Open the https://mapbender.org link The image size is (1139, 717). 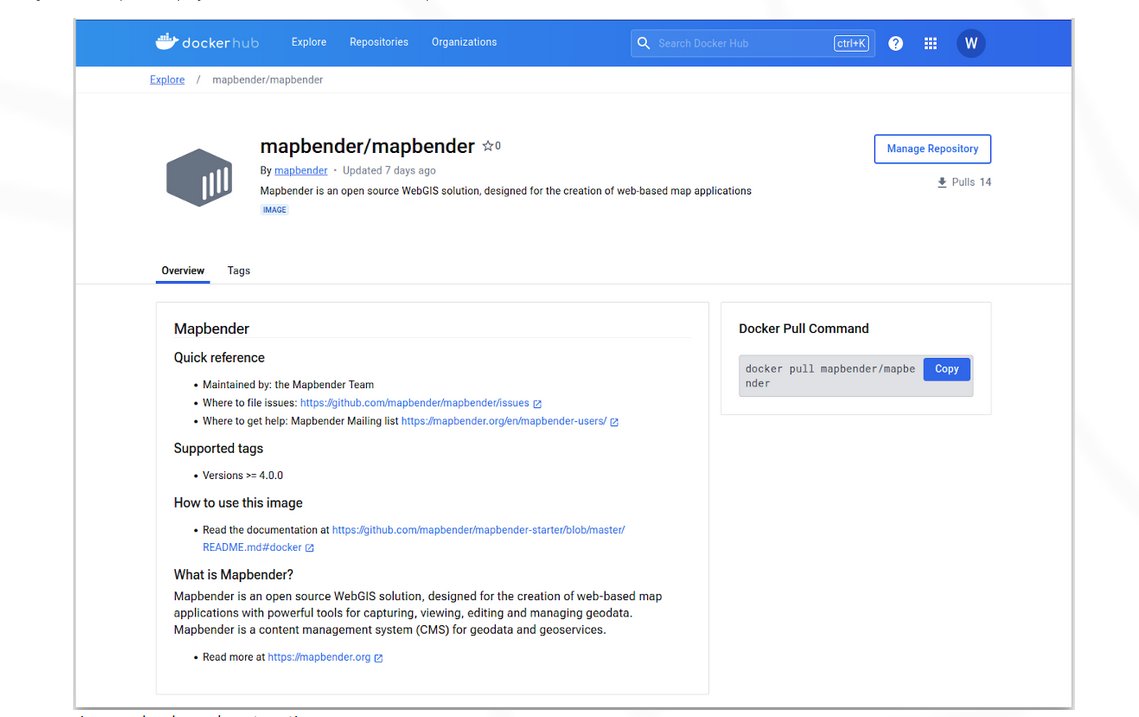pos(319,657)
